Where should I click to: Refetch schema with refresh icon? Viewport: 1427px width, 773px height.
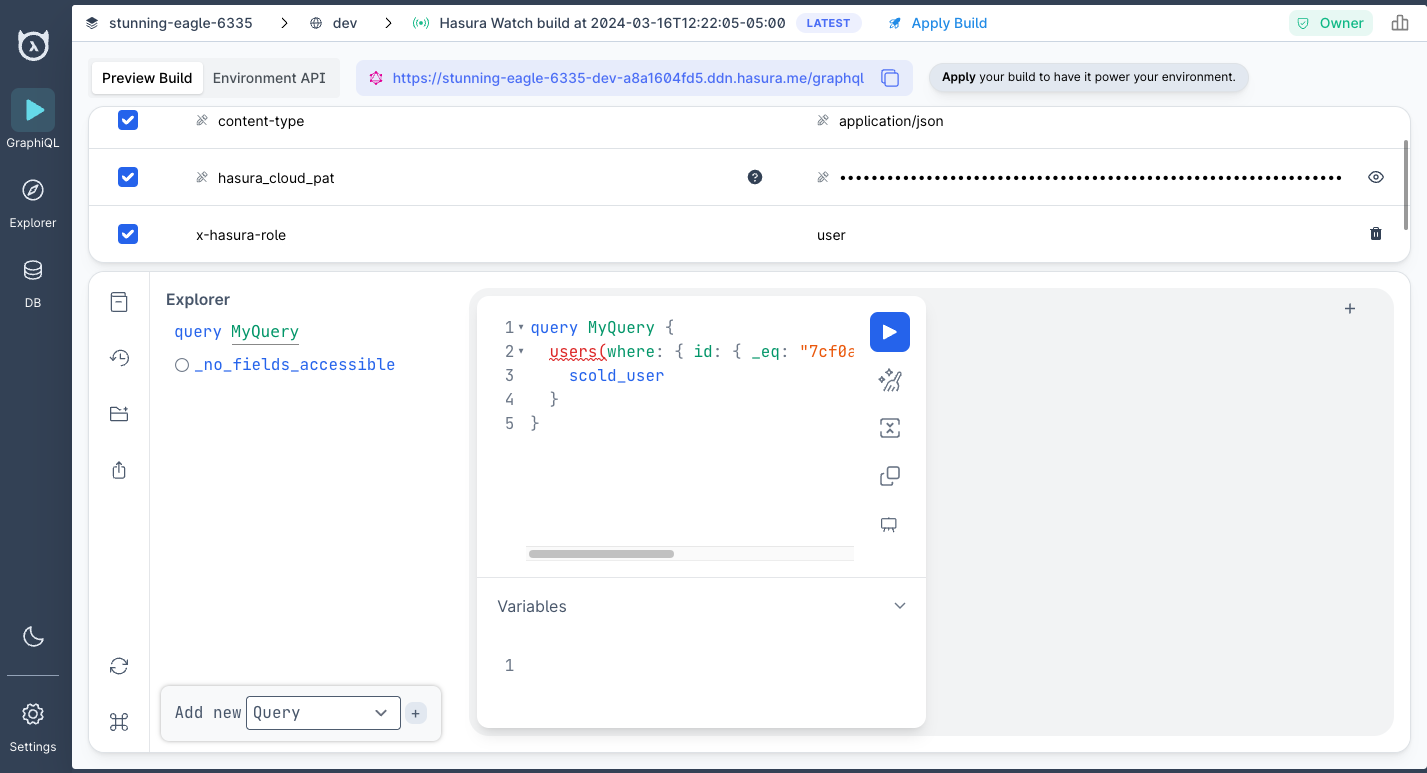coord(119,666)
